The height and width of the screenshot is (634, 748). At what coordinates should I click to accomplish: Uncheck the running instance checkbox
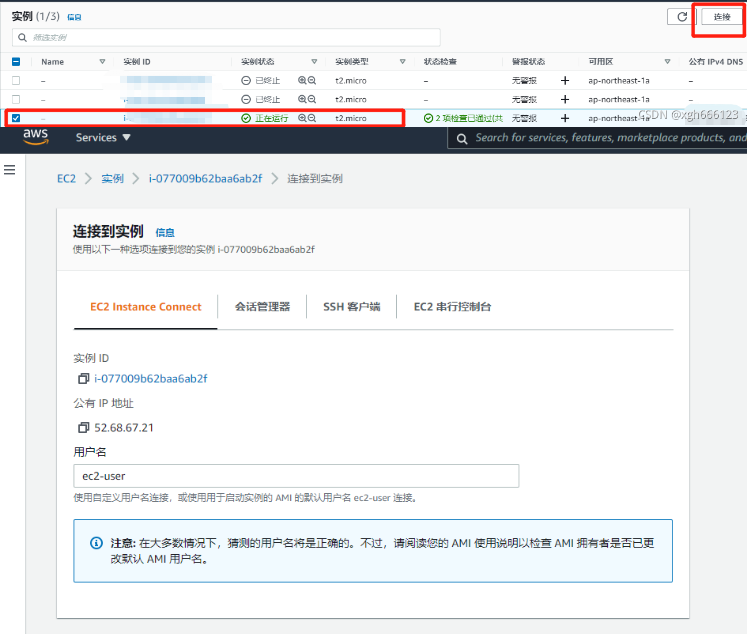[16, 118]
